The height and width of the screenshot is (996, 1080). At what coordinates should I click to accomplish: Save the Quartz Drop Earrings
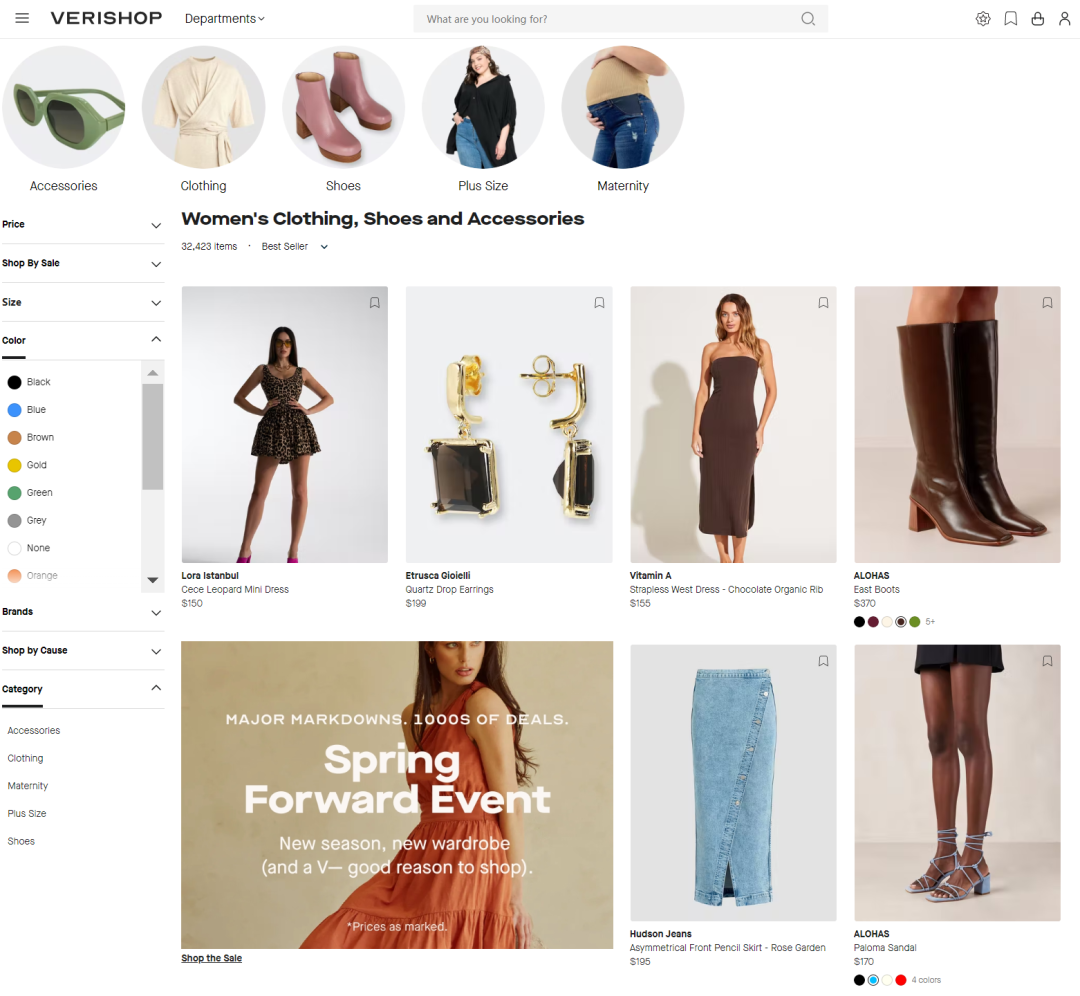pos(599,302)
